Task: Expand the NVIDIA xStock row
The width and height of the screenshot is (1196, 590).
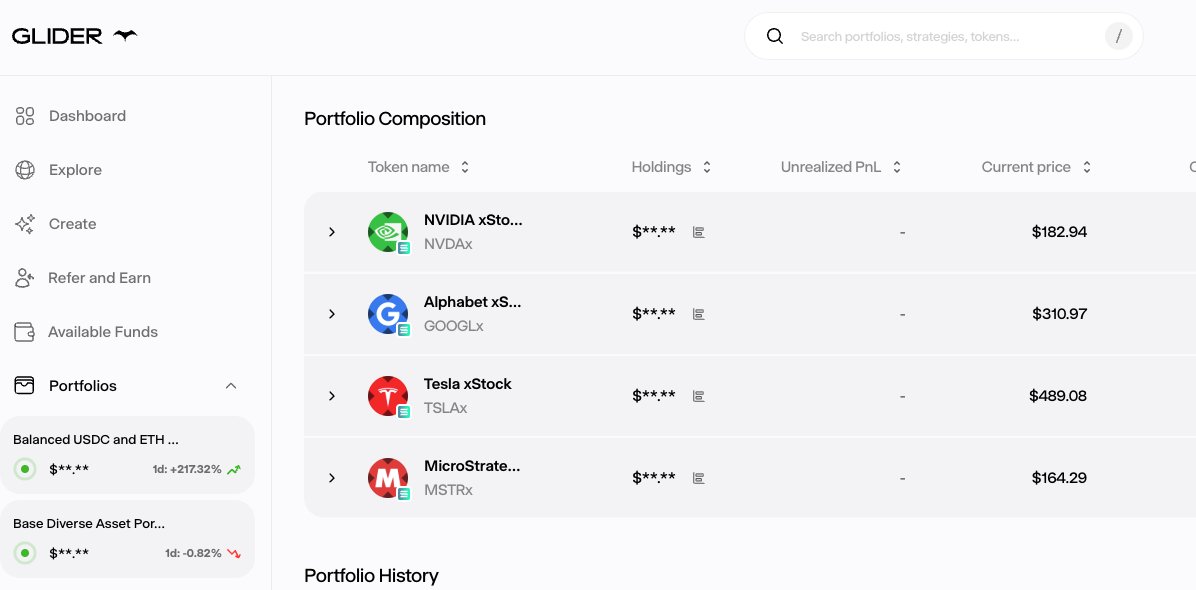Action: 332,232
